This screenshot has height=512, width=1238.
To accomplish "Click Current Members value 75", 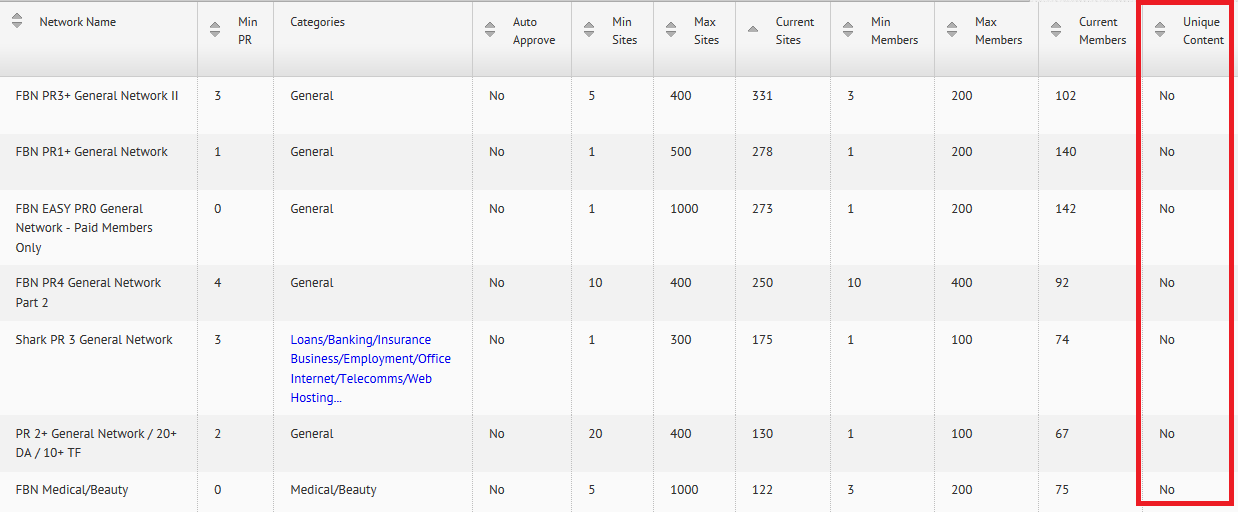I will point(1062,490).
